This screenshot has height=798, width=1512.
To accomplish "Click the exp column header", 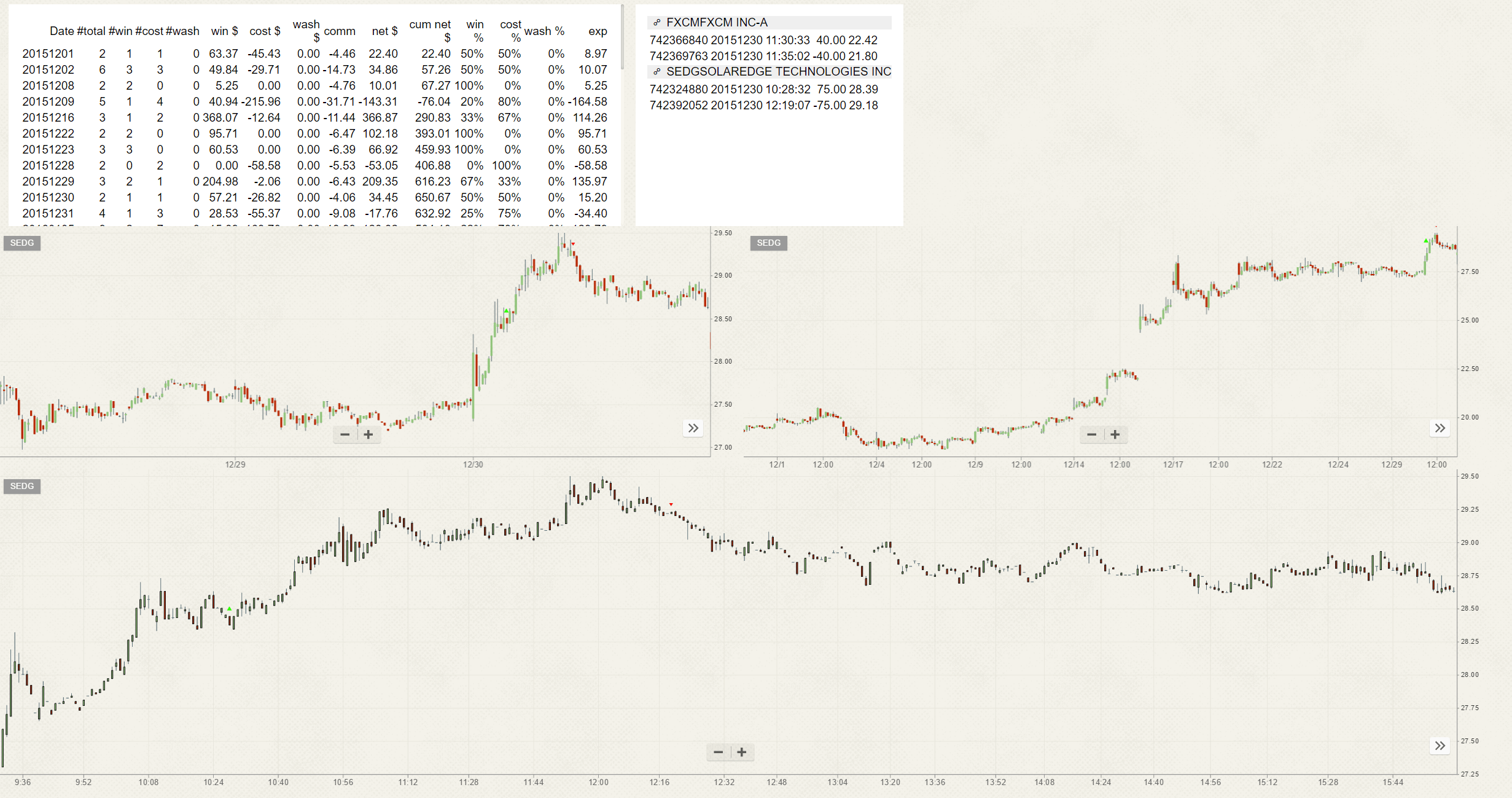I will coord(598,31).
